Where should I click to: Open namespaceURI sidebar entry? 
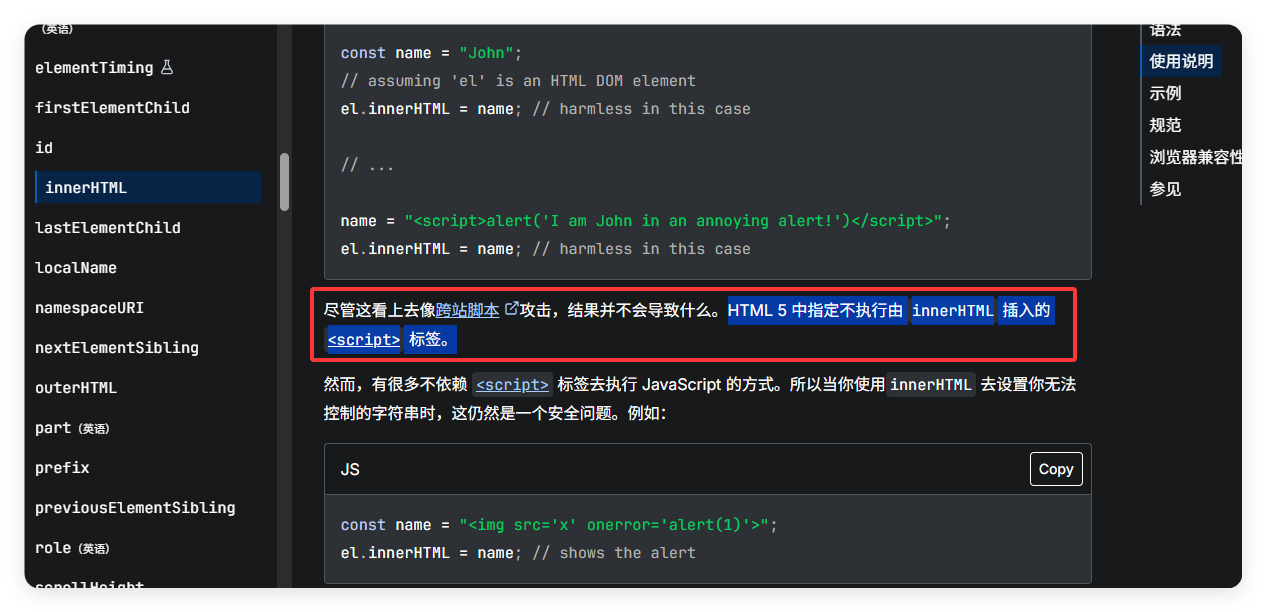pos(90,308)
